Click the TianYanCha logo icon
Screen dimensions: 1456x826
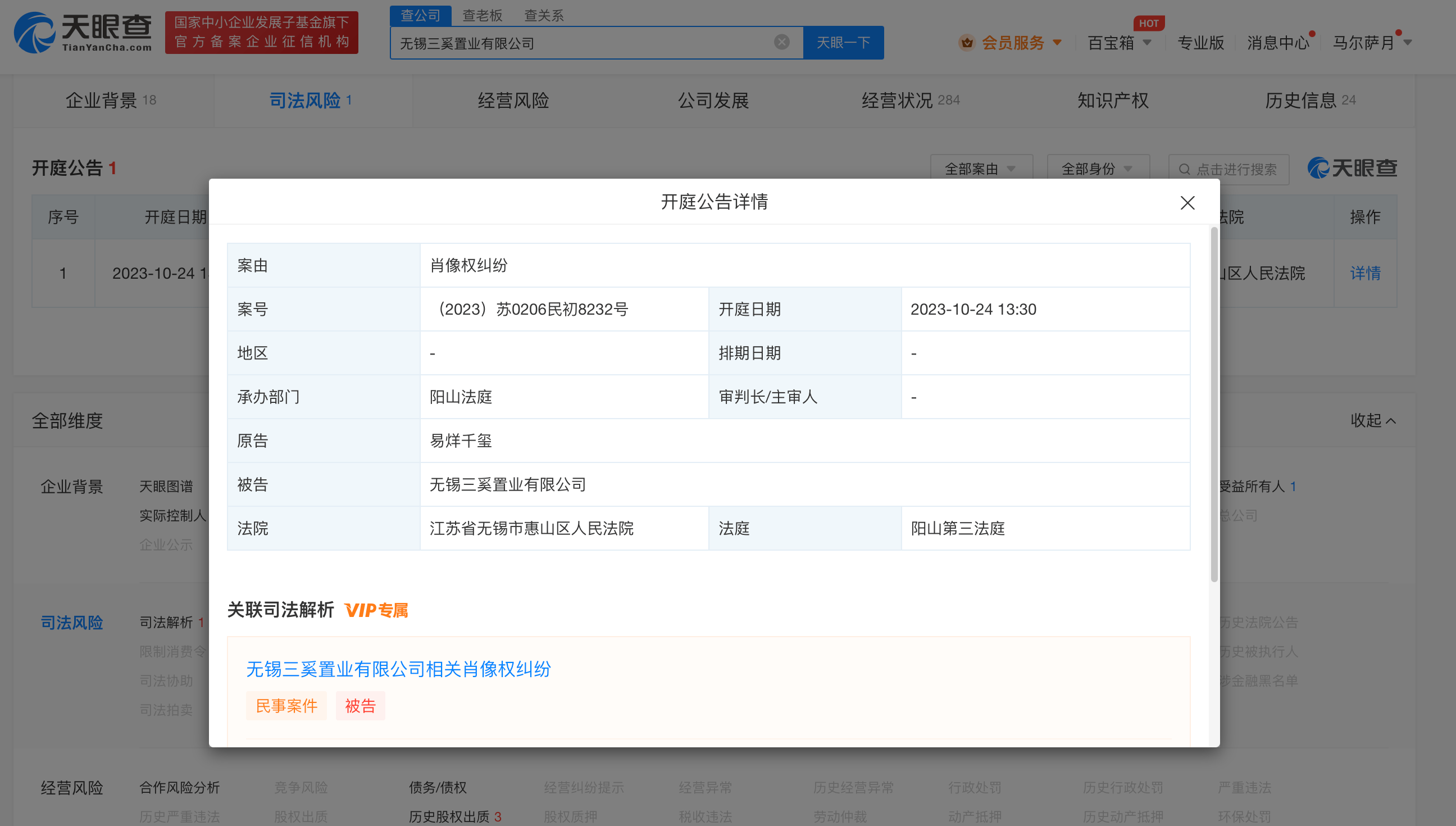tap(34, 33)
